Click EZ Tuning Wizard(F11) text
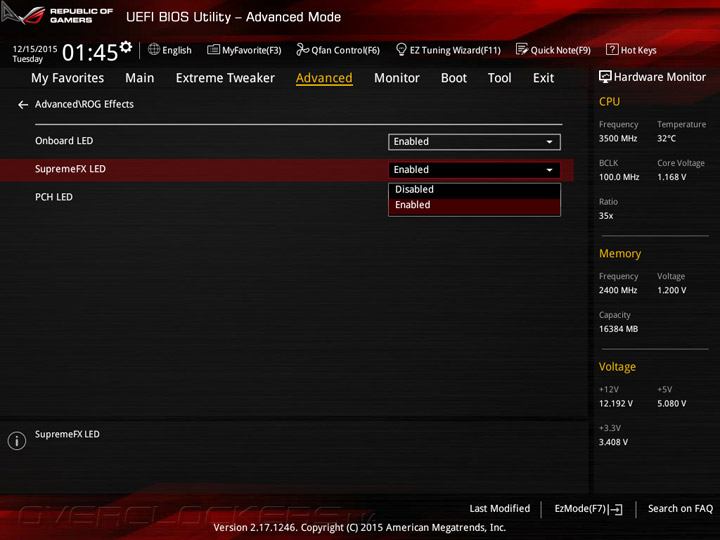Viewport: 720px width, 540px height. point(455,50)
